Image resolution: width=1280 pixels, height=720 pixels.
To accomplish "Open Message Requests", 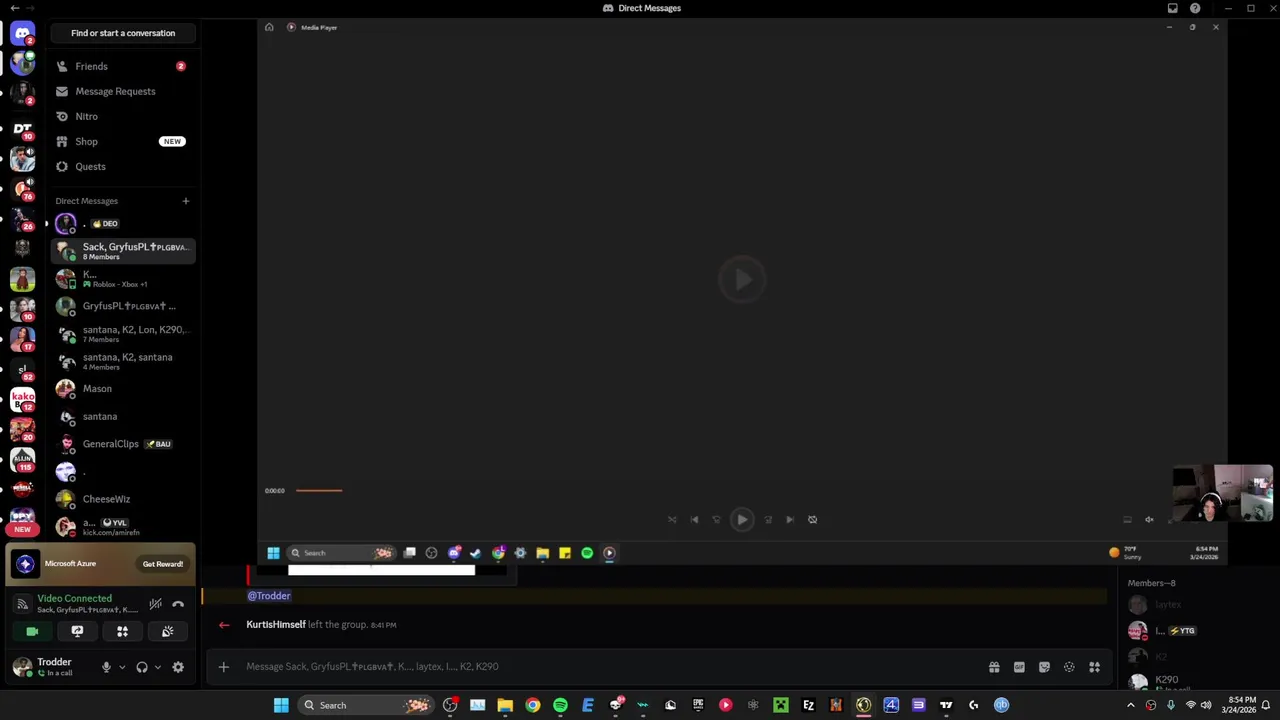I will (122, 91).
